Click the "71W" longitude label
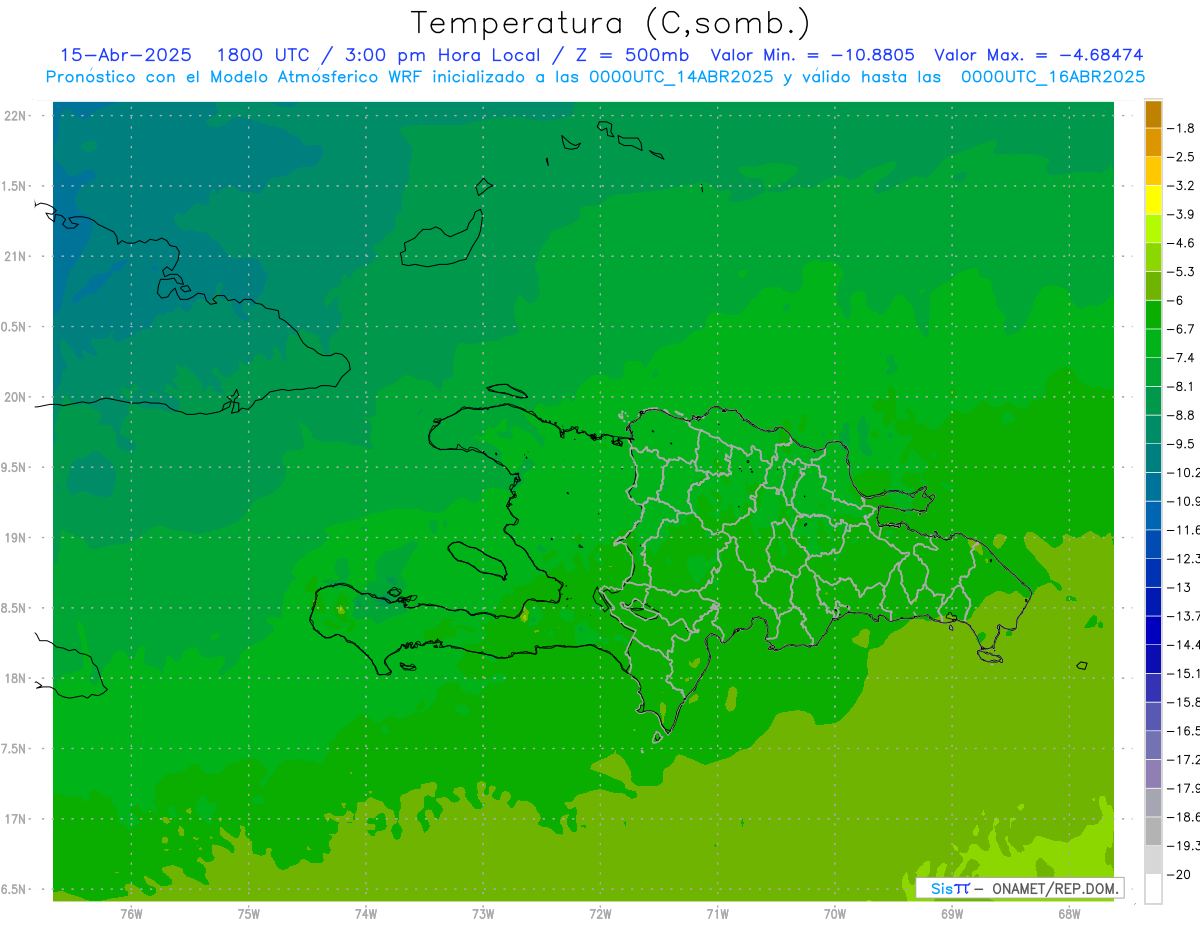The height and width of the screenshot is (927, 1200). [x=717, y=913]
